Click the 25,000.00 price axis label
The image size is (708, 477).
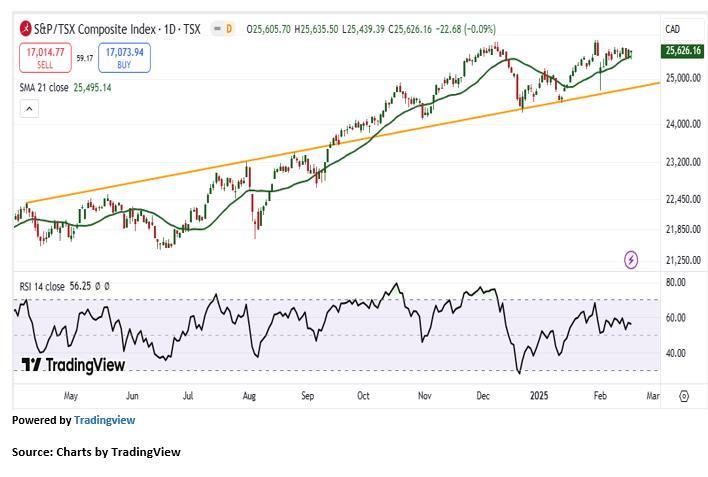[683, 78]
